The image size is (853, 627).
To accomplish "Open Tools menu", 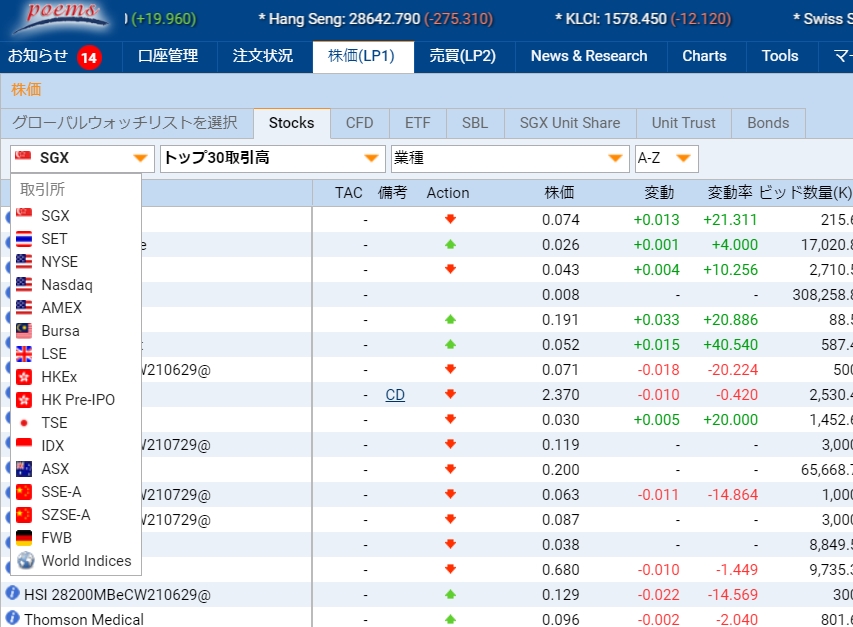I will coord(780,56).
